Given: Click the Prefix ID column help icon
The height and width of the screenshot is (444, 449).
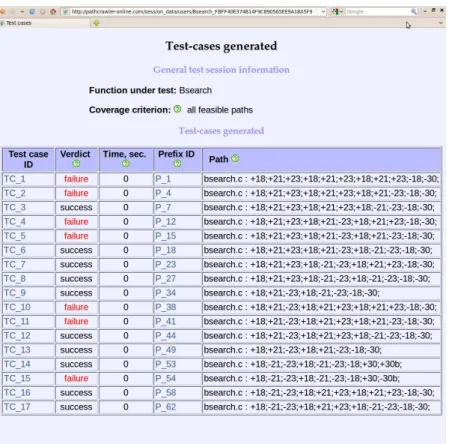Looking at the screenshot, I should click(x=177, y=164).
